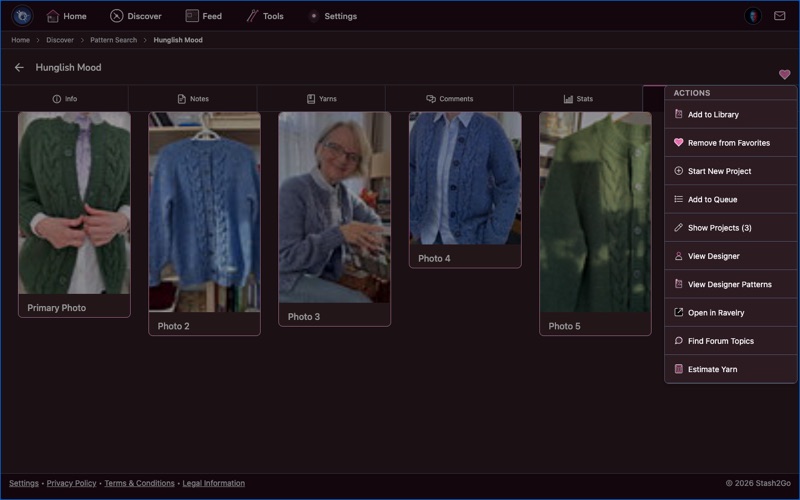Open the Tools navigation item

265,16
